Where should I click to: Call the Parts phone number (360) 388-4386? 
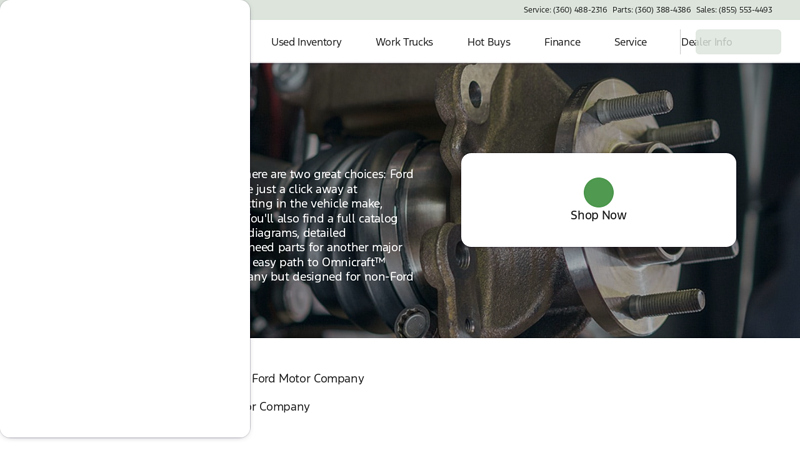coord(662,10)
